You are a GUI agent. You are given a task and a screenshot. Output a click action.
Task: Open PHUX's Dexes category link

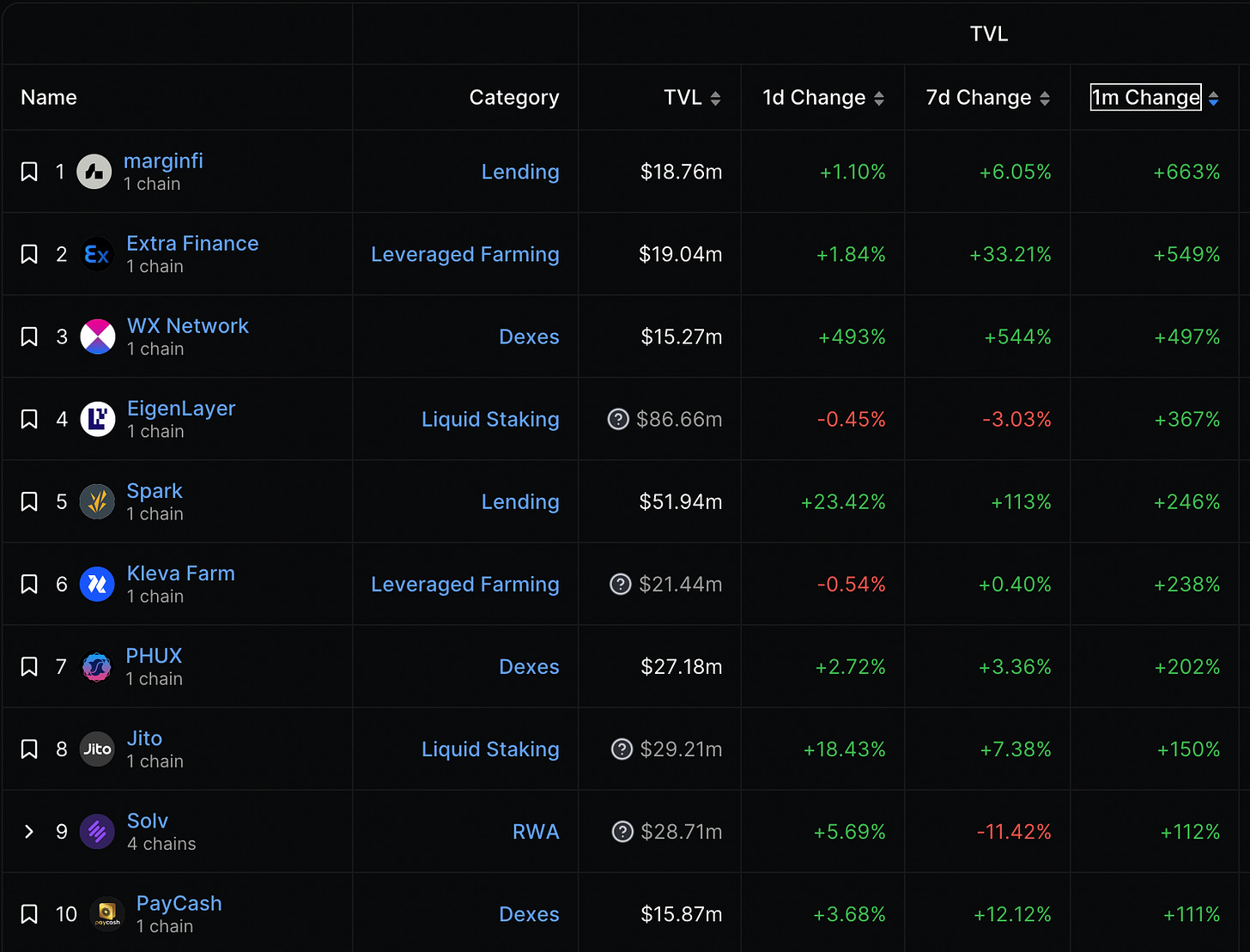(529, 666)
